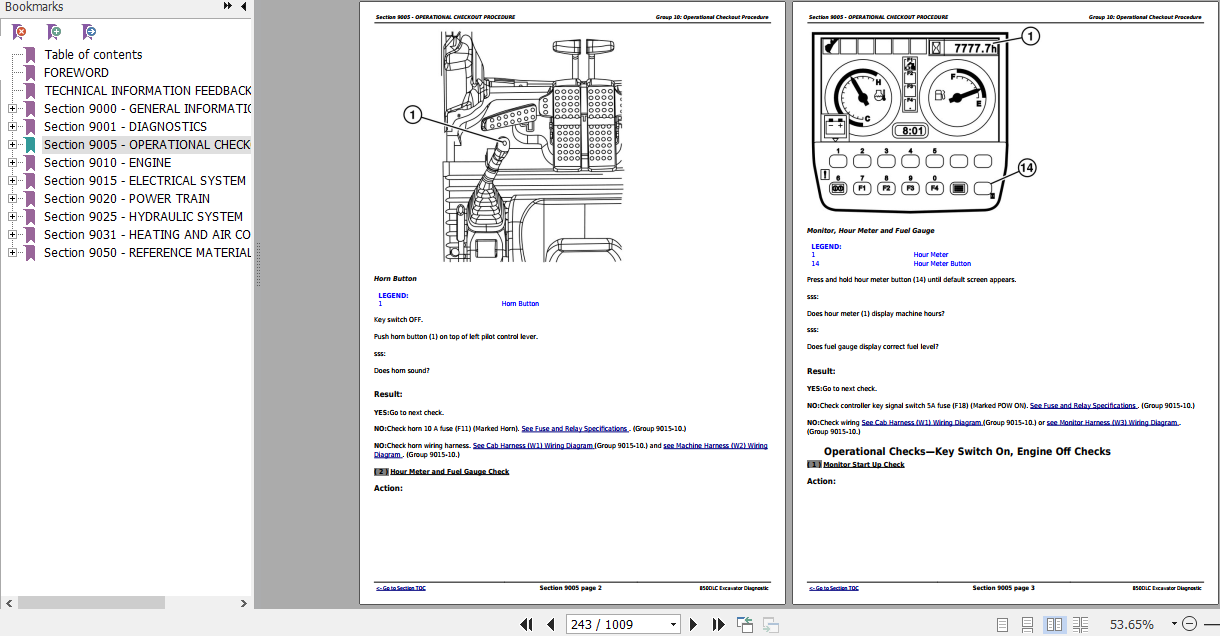Image resolution: width=1220 pixels, height=636 pixels.
Task: Click Go to Section TOC link on page 3
Action: [x=833, y=589]
